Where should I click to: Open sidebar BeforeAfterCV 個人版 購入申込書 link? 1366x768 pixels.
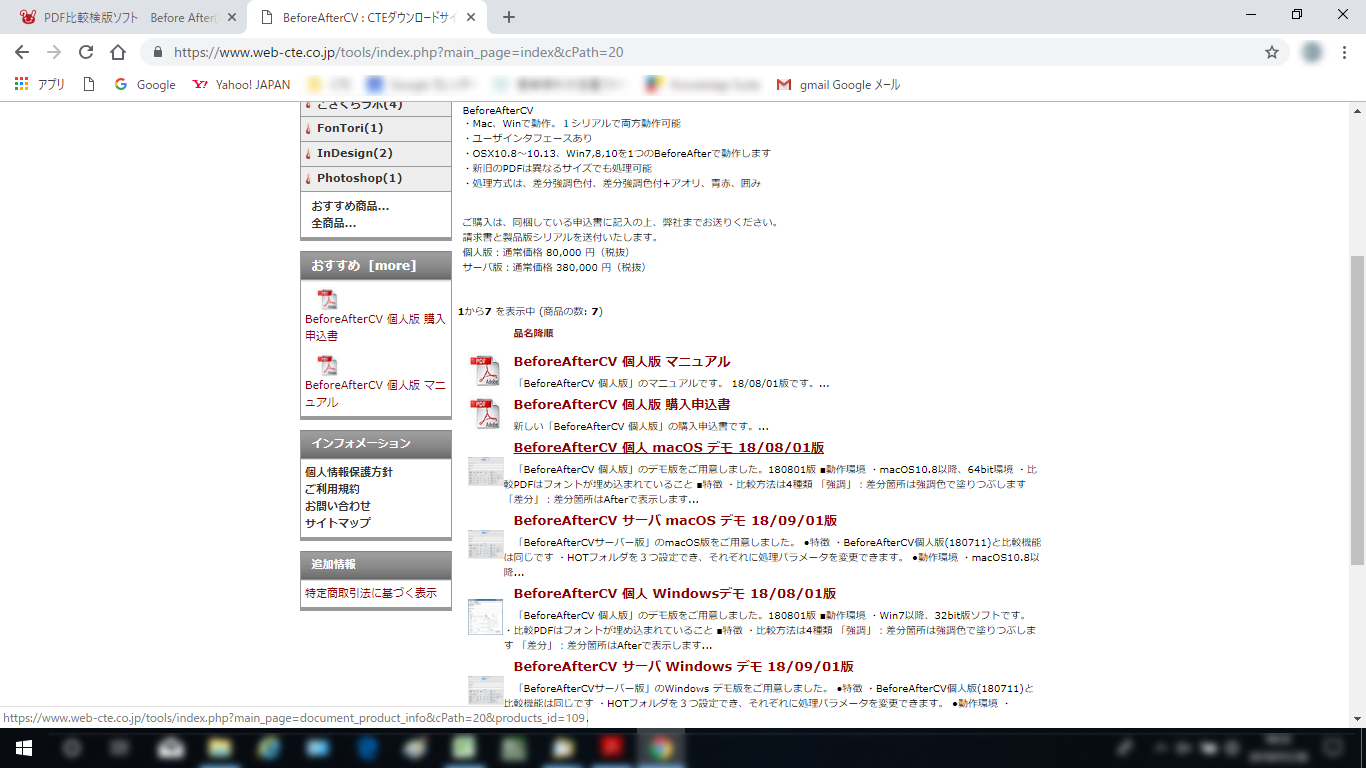375,327
